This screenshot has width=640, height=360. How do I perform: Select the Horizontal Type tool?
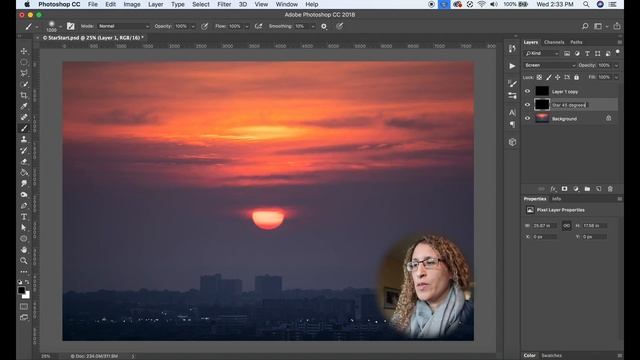24,217
